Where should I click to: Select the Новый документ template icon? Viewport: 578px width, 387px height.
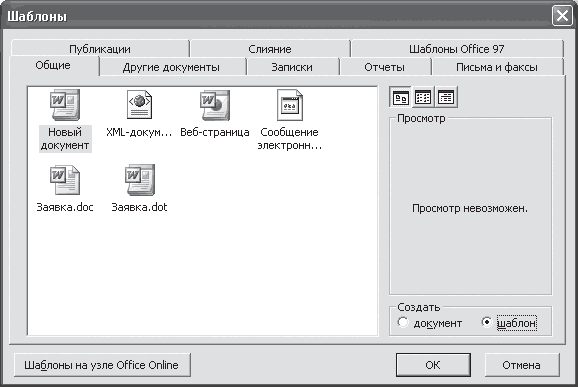pos(65,105)
